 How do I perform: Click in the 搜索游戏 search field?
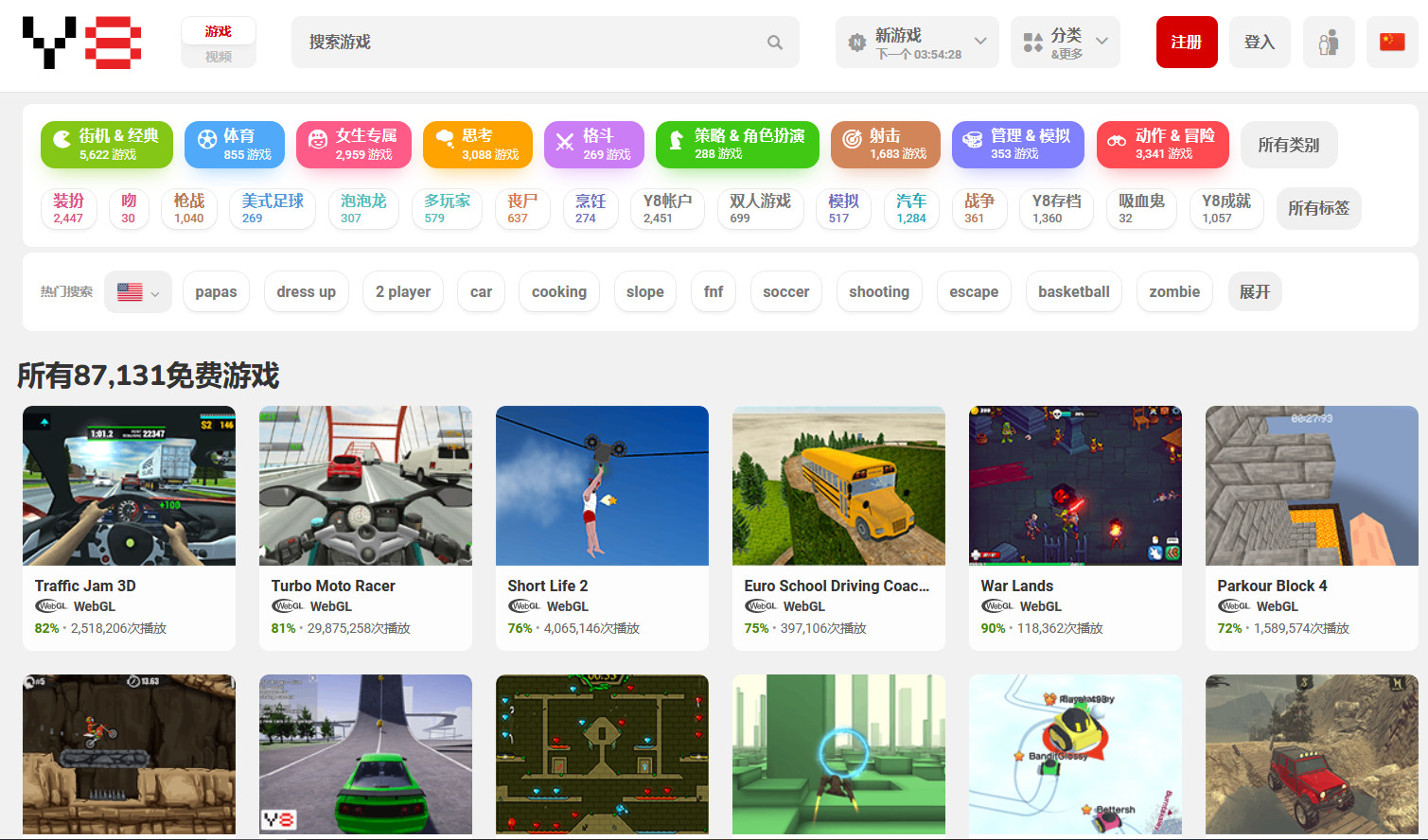coord(530,43)
